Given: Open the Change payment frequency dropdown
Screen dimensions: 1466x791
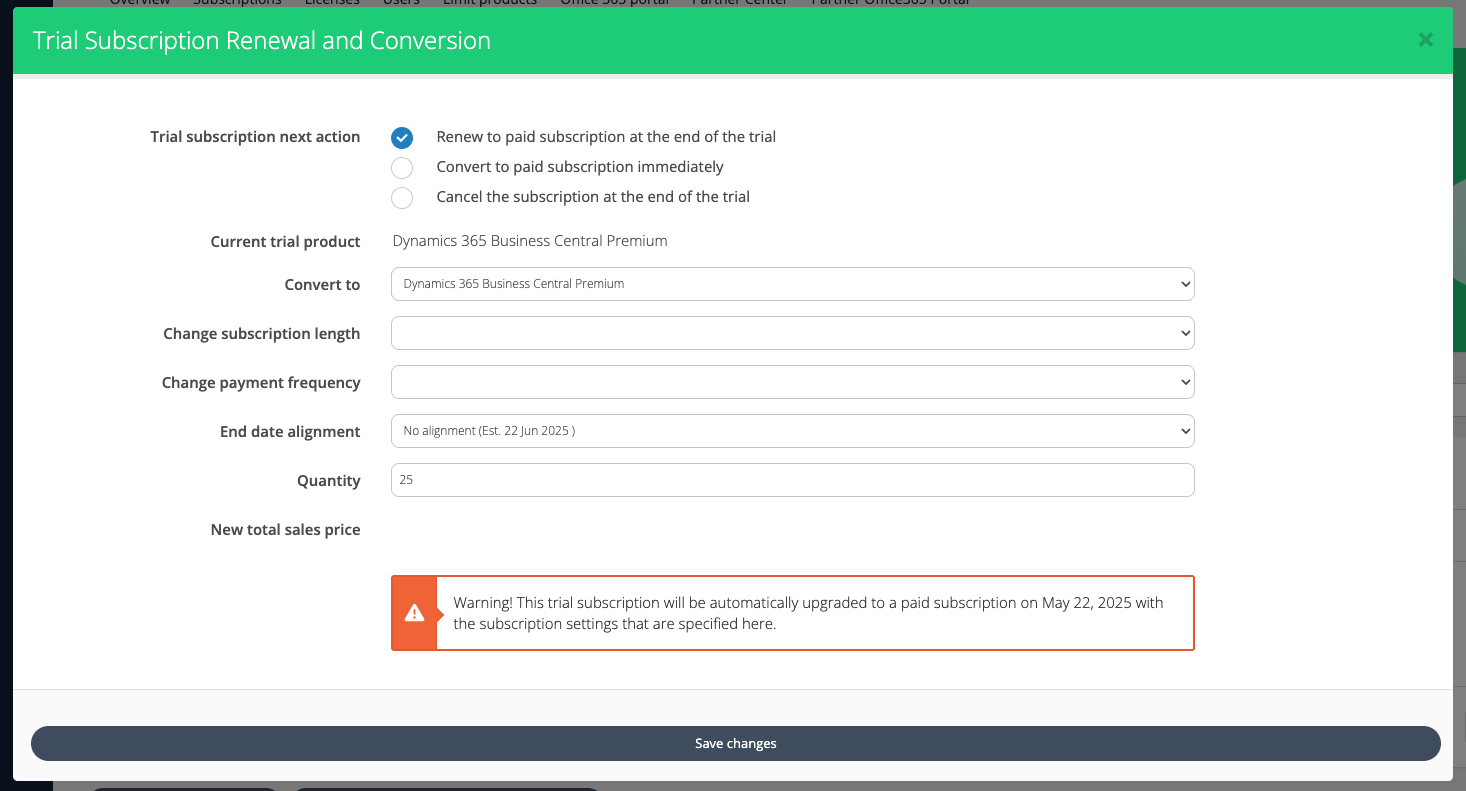Looking at the screenshot, I should (x=792, y=382).
